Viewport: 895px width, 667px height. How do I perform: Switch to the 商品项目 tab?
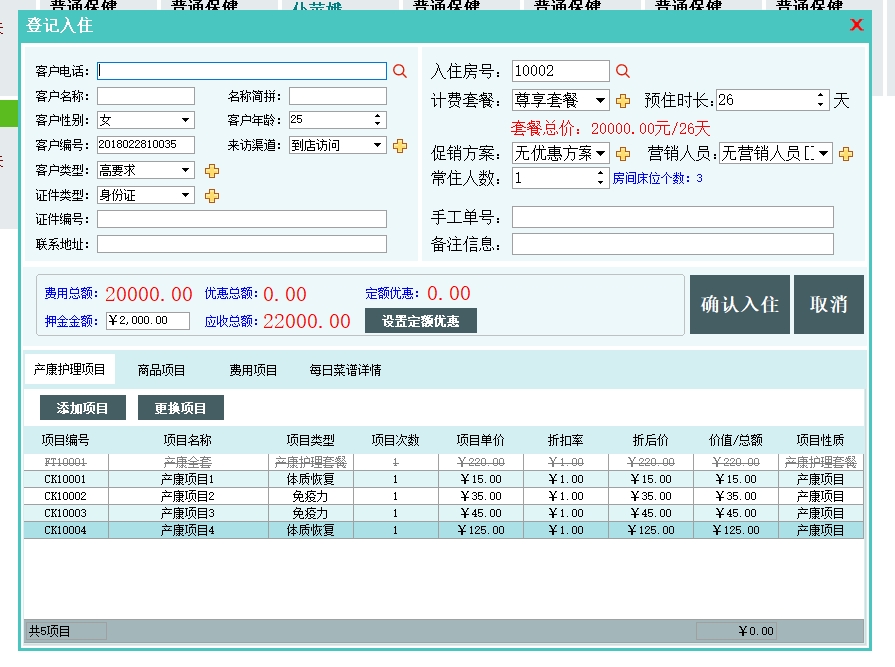point(162,370)
